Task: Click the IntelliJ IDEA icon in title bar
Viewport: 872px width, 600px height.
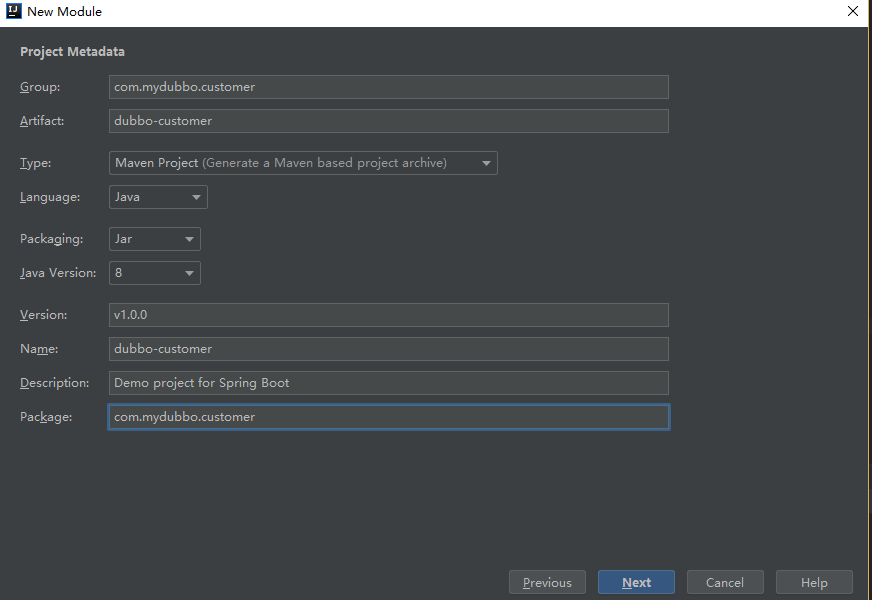Action: [14, 11]
